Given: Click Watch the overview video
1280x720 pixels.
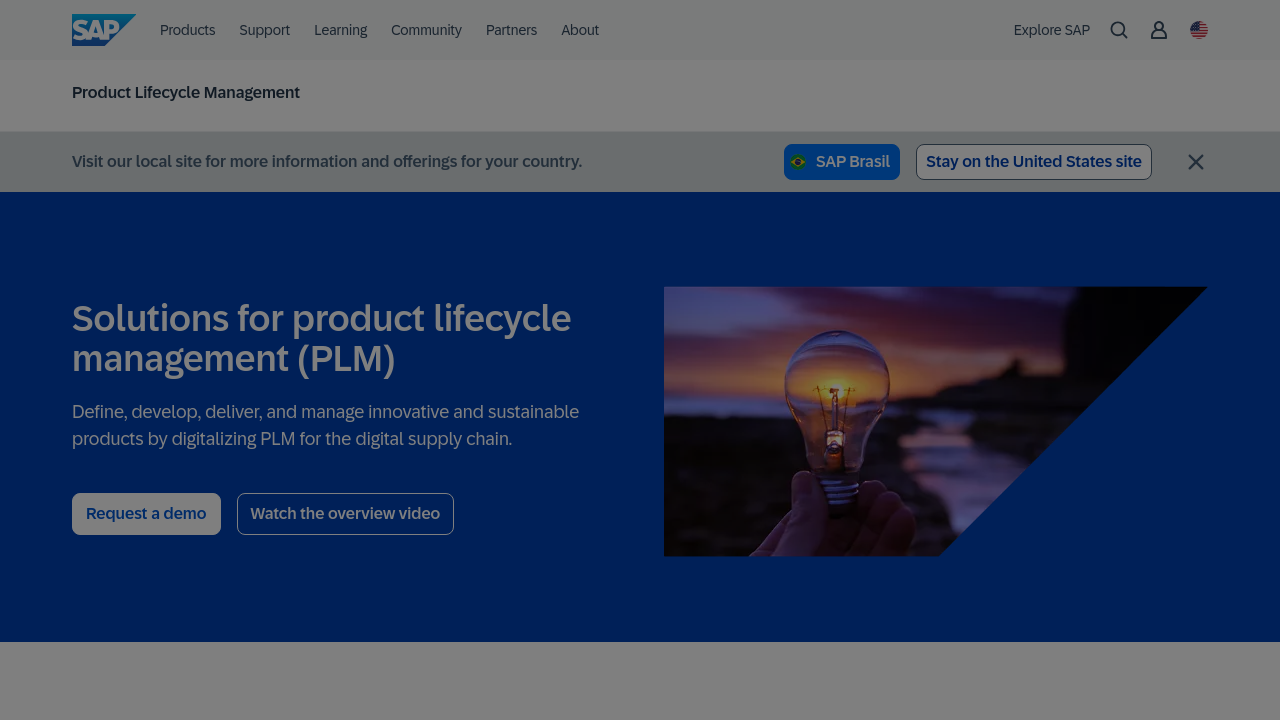Looking at the screenshot, I should 345,514.
